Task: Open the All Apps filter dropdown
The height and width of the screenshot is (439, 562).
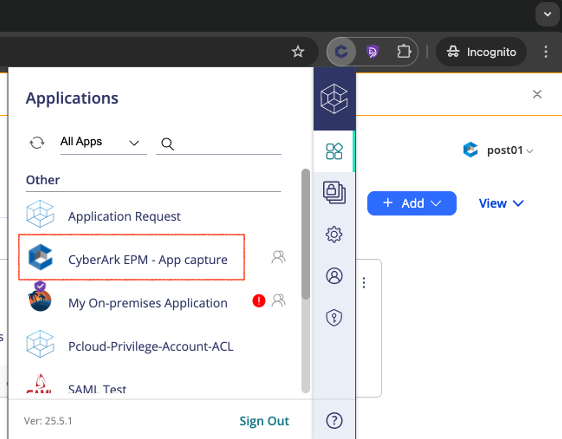Action: 103,143
